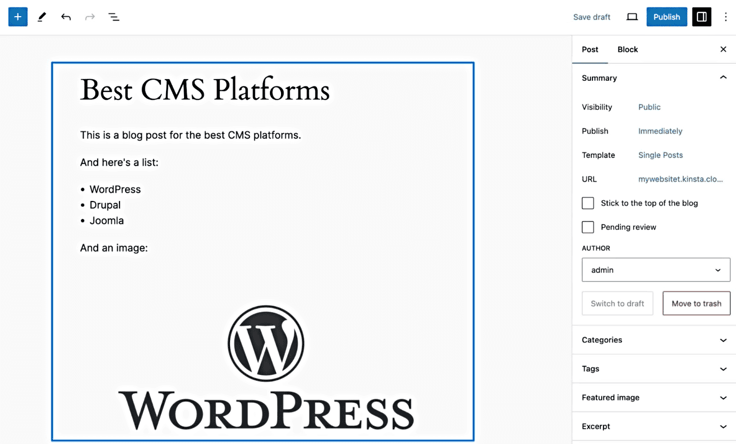736x444 pixels.
Task: Select the WordPress logo image block
Action: [x=266, y=367]
